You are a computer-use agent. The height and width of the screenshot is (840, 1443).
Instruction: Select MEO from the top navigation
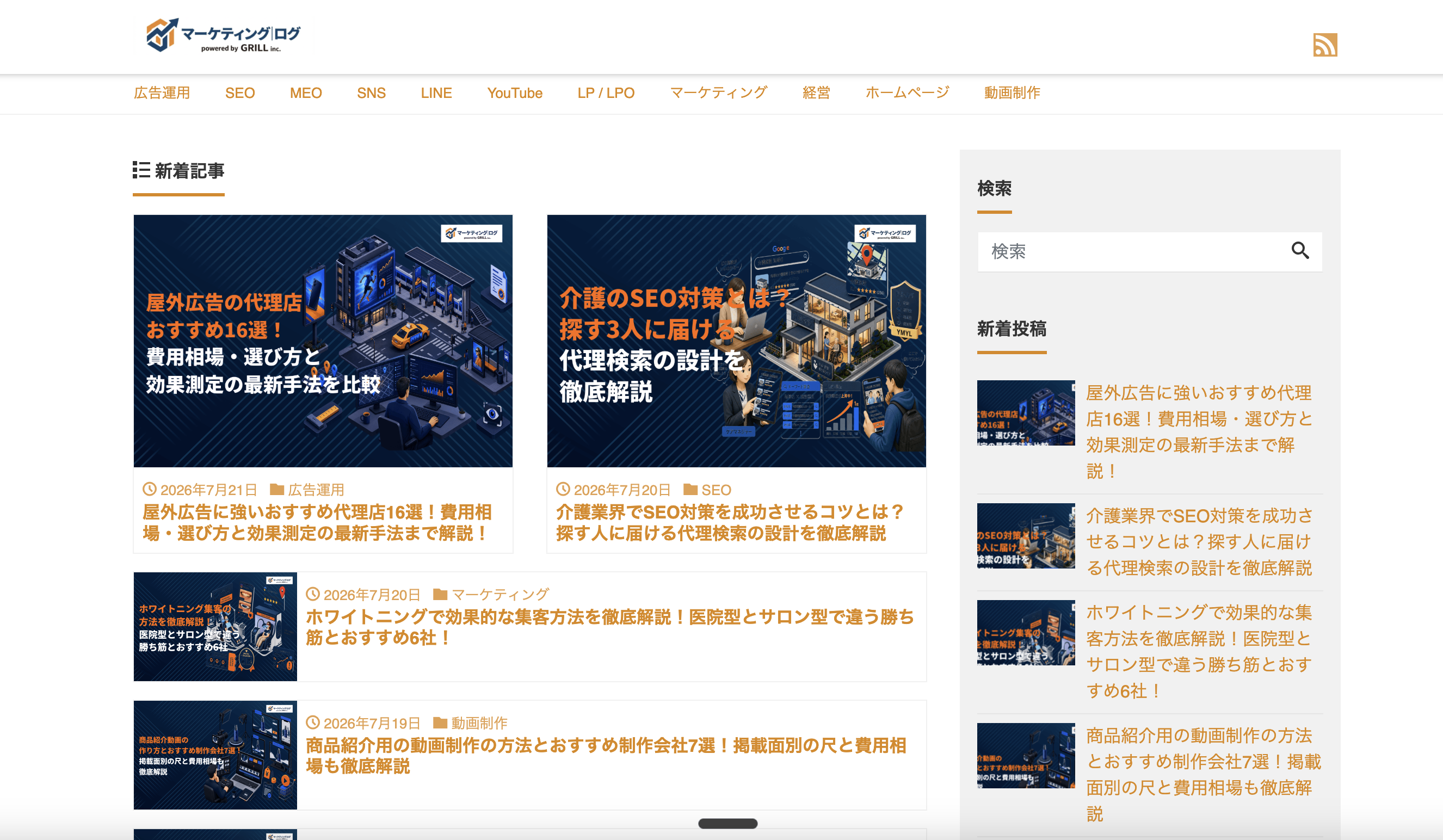coord(306,93)
